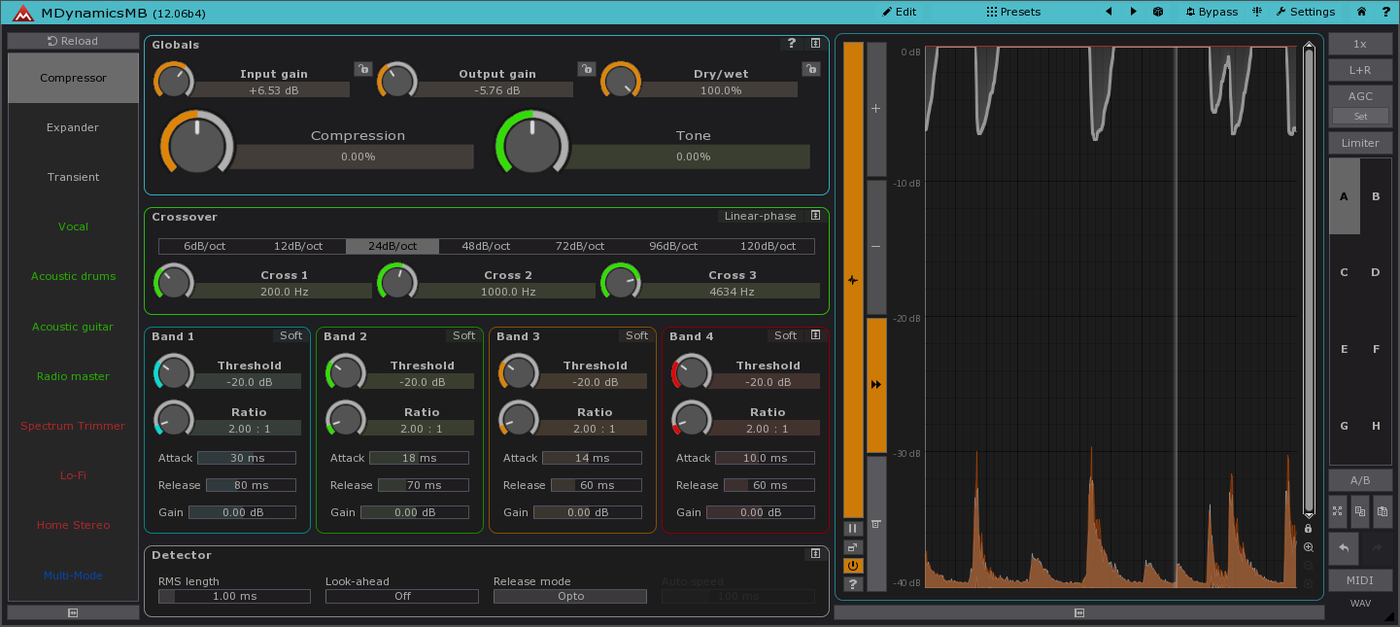This screenshot has width=1400, height=627.
Task: Click the graph zoom magnifier icon
Action: click(1308, 547)
